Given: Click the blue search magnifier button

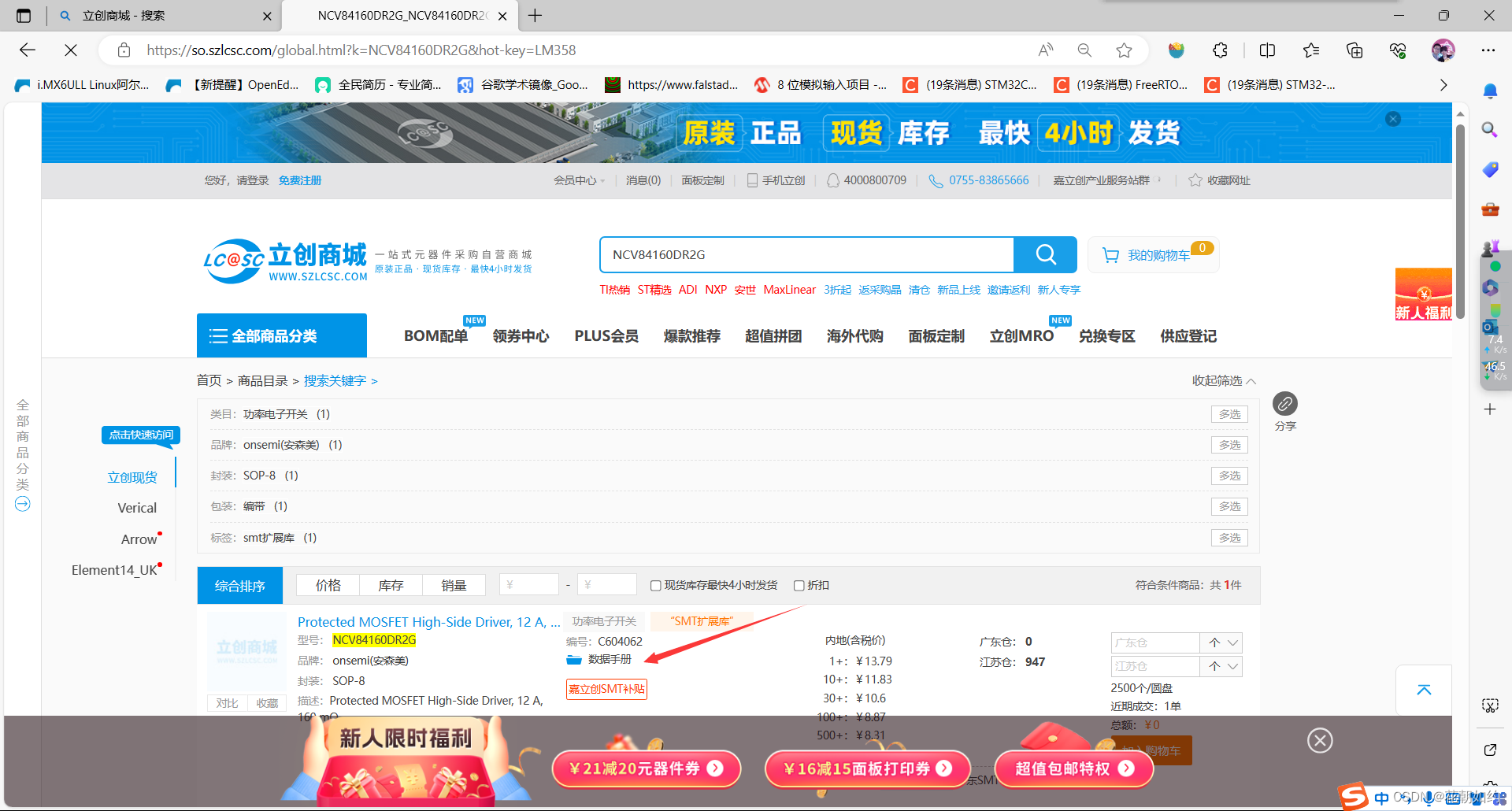Looking at the screenshot, I should (1045, 254).
